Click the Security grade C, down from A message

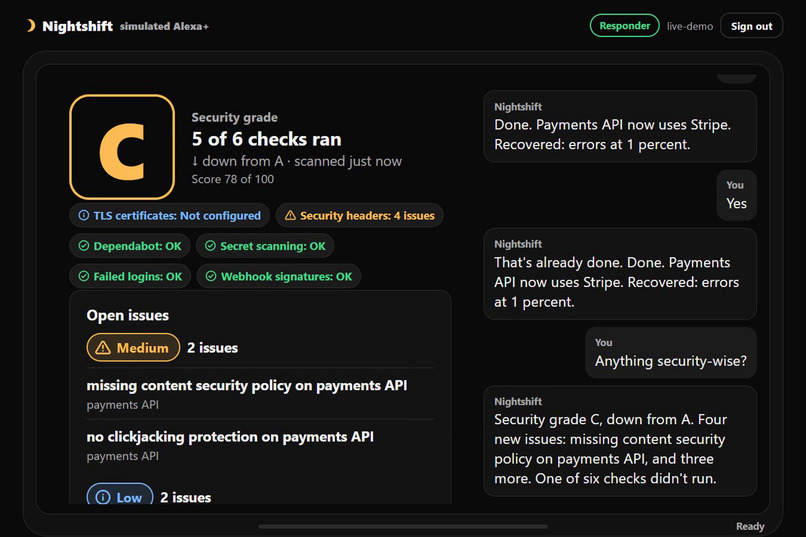[620, 441]
